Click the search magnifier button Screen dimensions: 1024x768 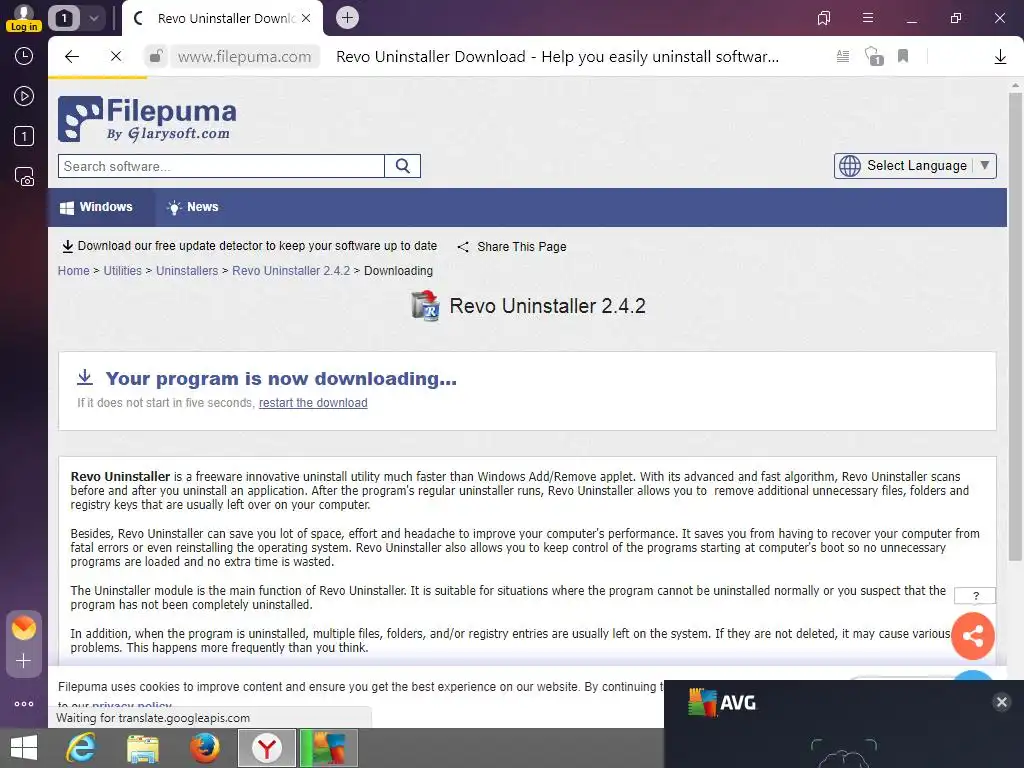tap(402, 166)
